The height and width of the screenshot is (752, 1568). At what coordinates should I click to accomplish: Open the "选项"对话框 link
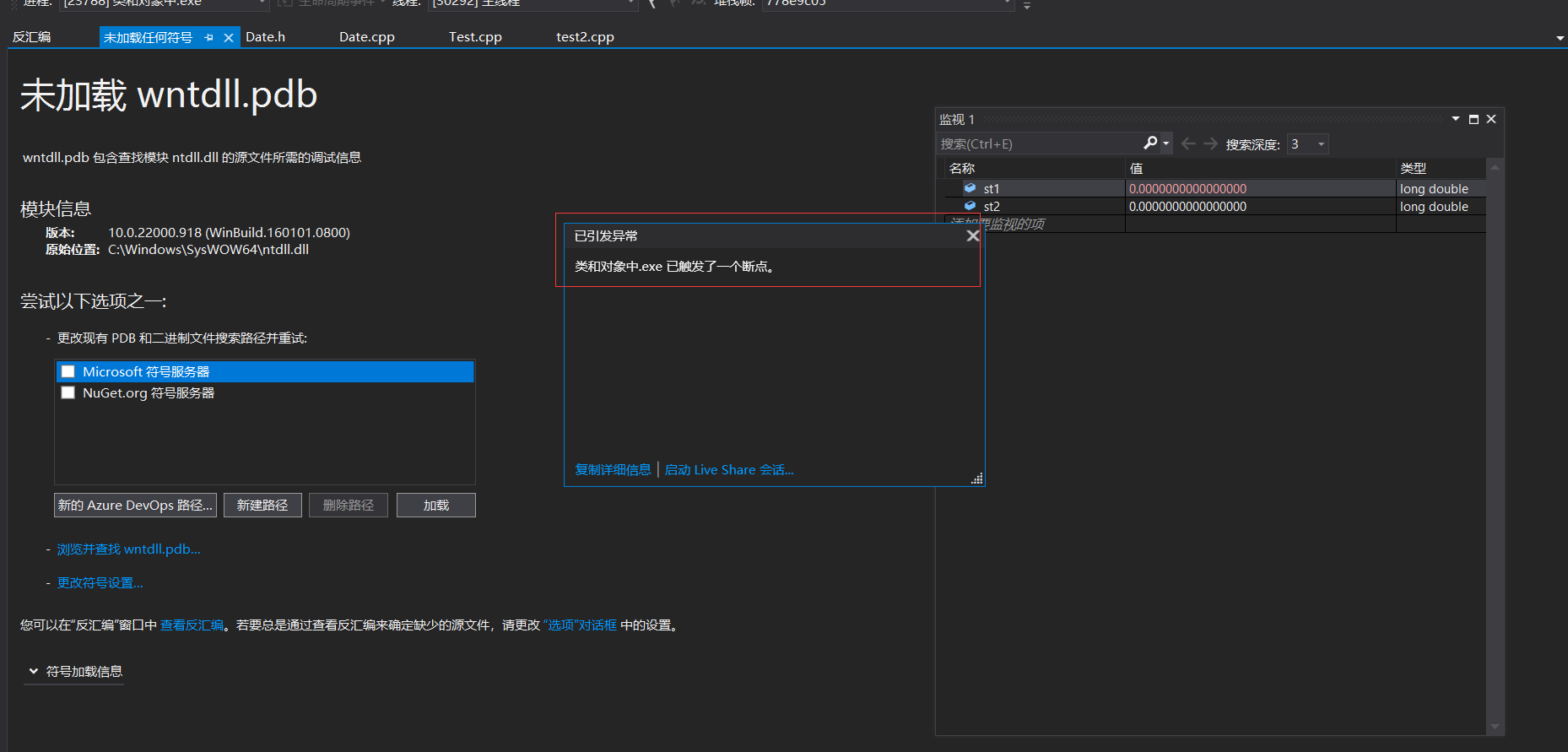click(580, 625)
